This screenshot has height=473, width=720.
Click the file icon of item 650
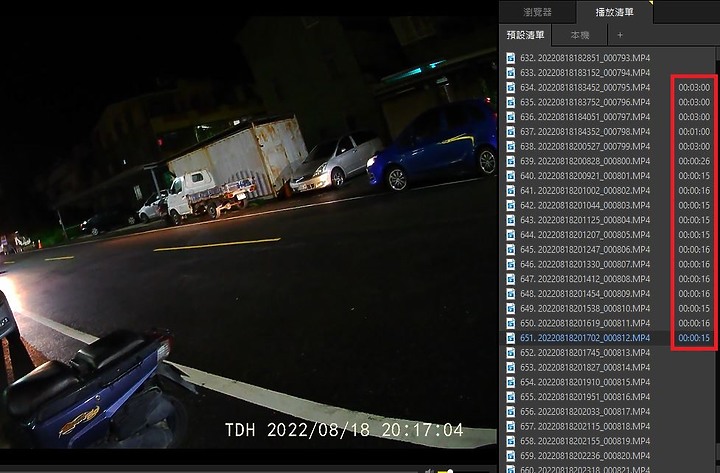510,323
